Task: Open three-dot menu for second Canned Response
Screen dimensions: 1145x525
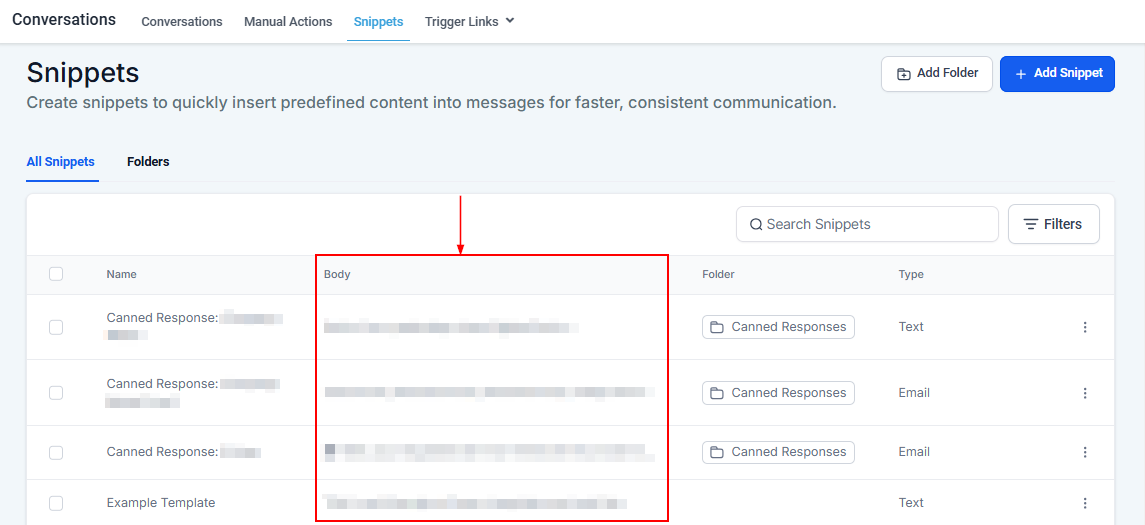Action: [1085, 393]
